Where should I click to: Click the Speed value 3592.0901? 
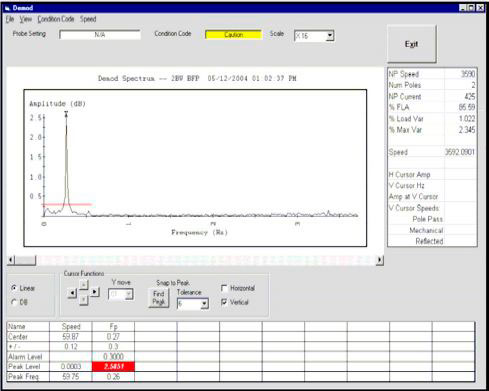point(460,152)
